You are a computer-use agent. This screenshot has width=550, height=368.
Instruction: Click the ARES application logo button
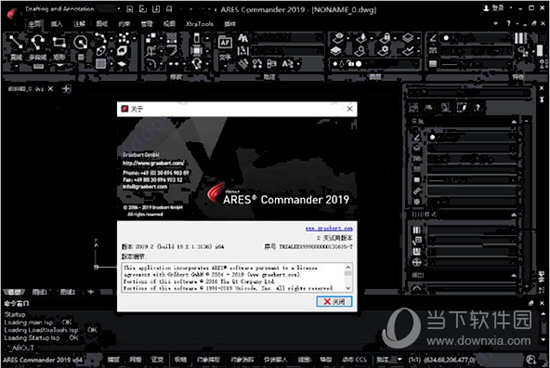click(12, 14)
